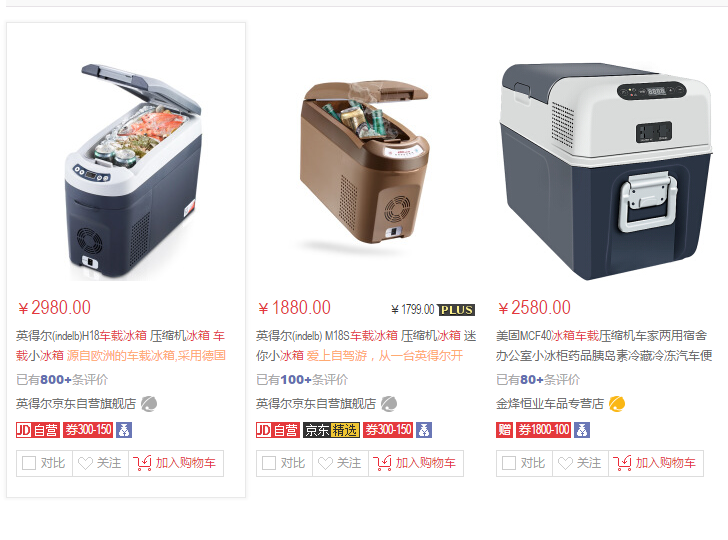
Task: Click the yellow chat icon next to 金烽恒业车品专营店
Action: 617,404
